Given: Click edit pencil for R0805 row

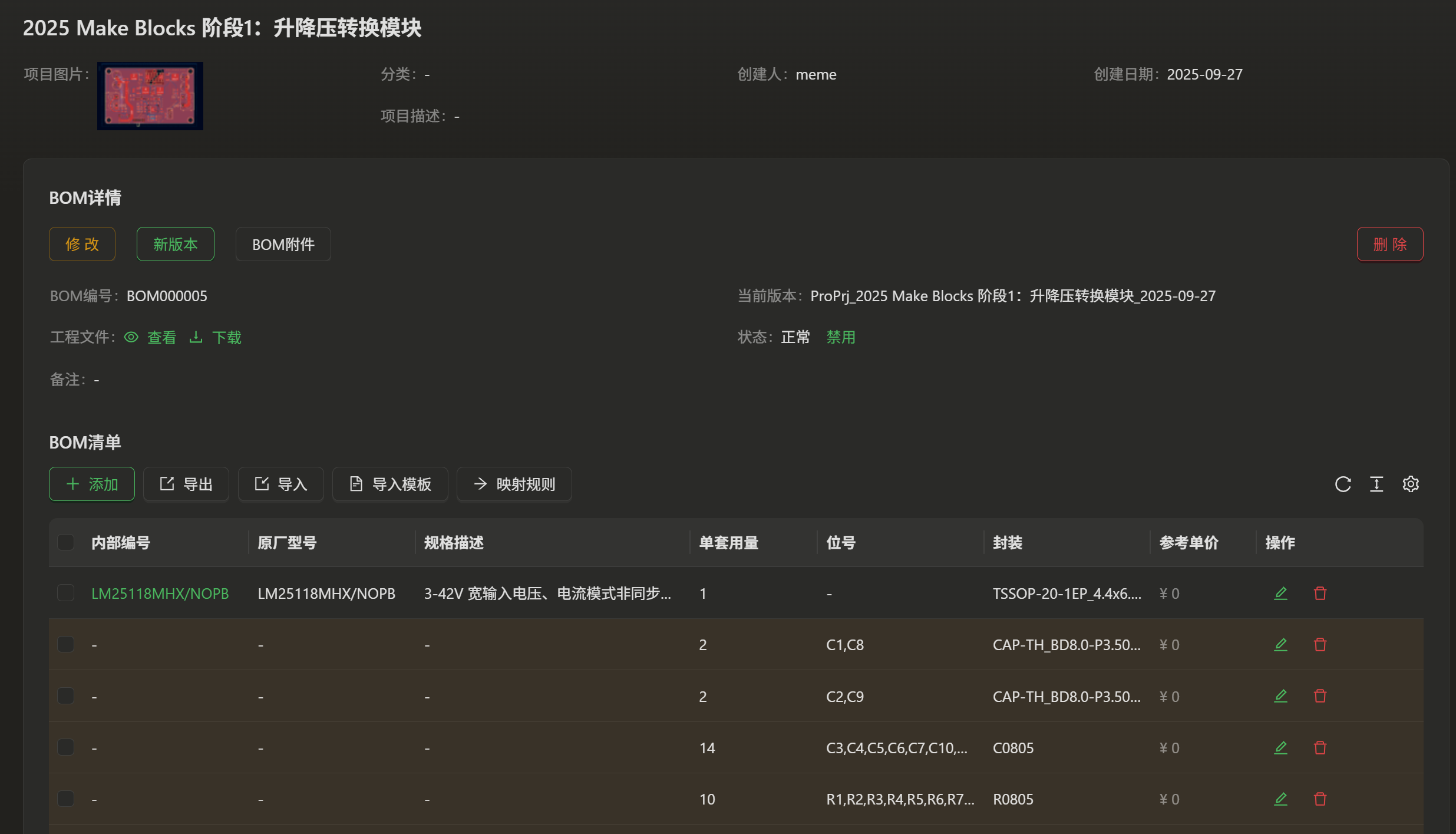Looking at the screenshot, I should (1280, 799).
